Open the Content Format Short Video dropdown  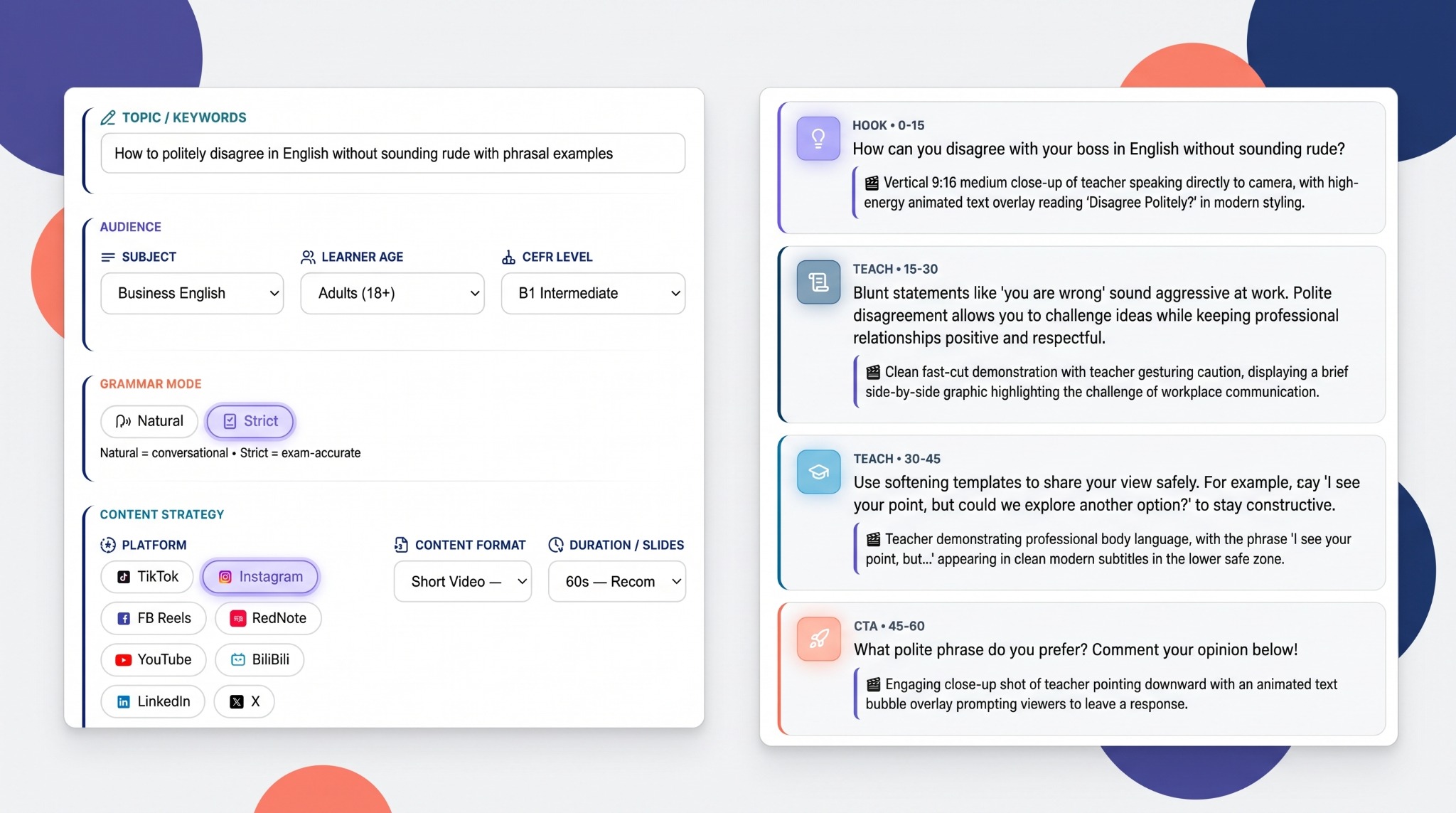point(463,581)
